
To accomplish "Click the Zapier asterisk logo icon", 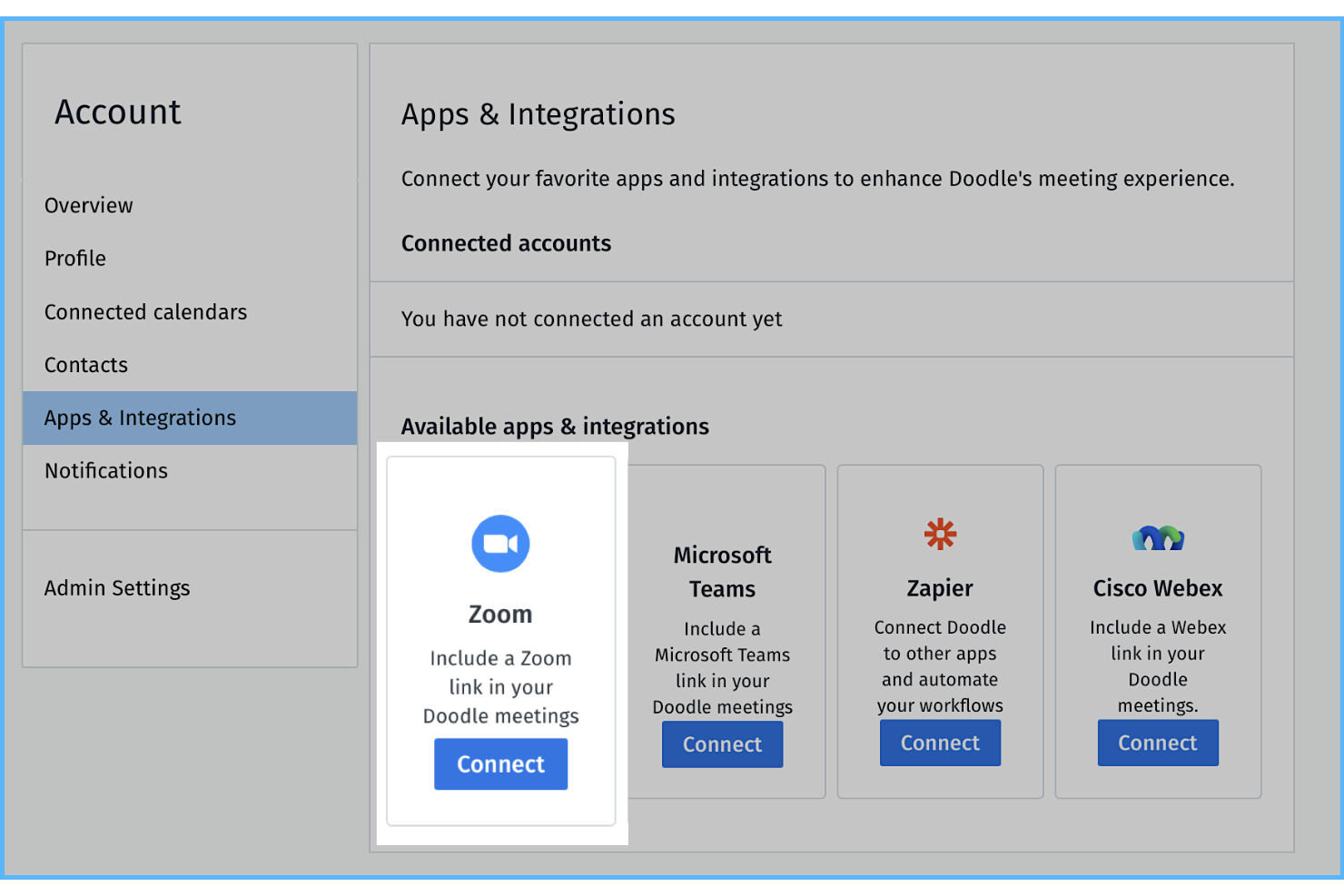I will [x=940, y=534].
